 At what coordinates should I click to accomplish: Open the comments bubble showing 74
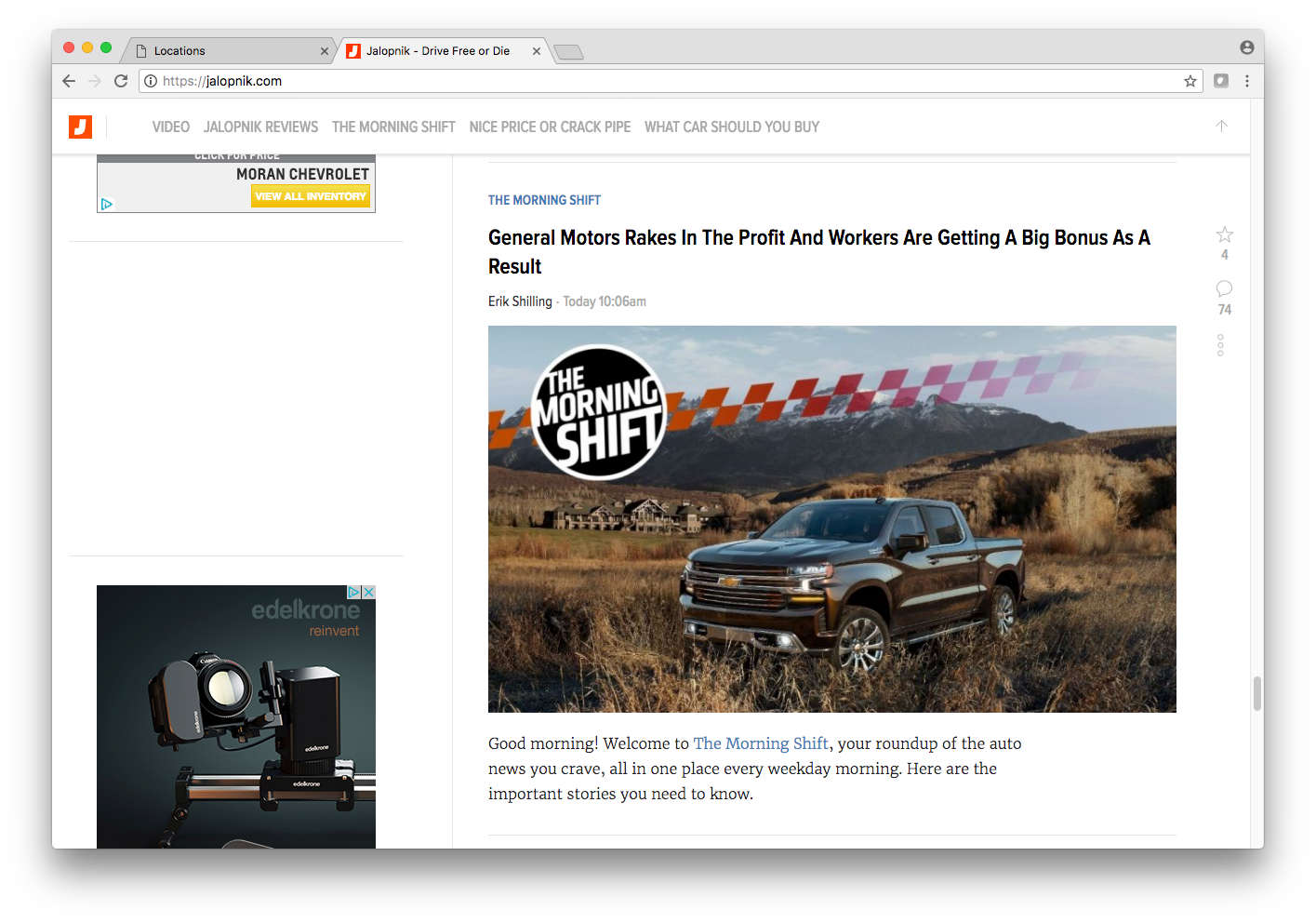[1224, 288]
